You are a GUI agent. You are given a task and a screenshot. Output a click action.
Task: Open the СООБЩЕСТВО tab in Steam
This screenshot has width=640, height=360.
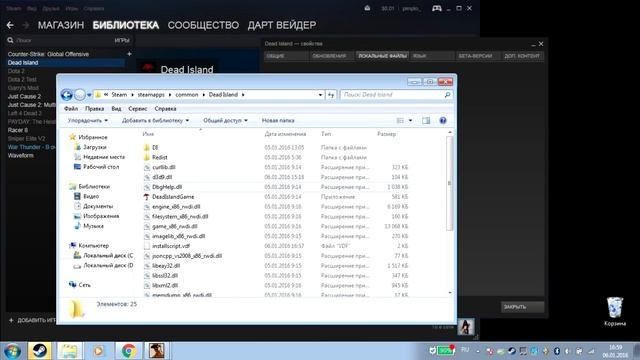pyautogui.click(x=203, y=25)
